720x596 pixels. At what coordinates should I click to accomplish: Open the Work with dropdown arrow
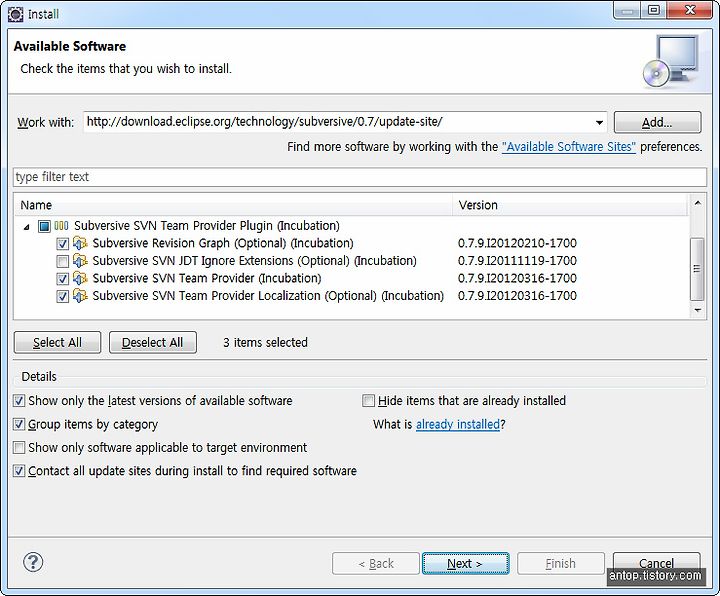[x=599, y=123]
